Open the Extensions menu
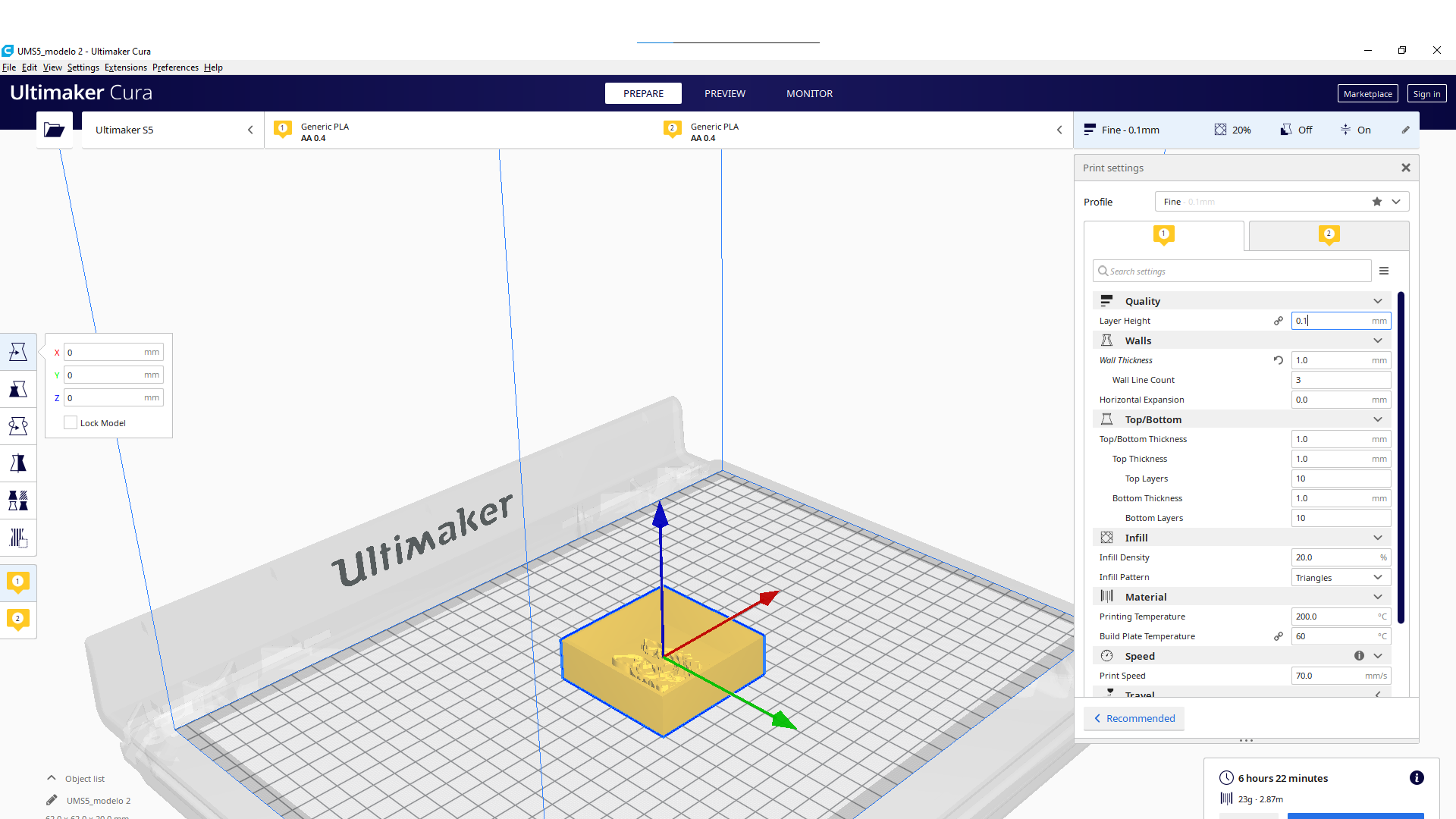 [x=126, y=67]
